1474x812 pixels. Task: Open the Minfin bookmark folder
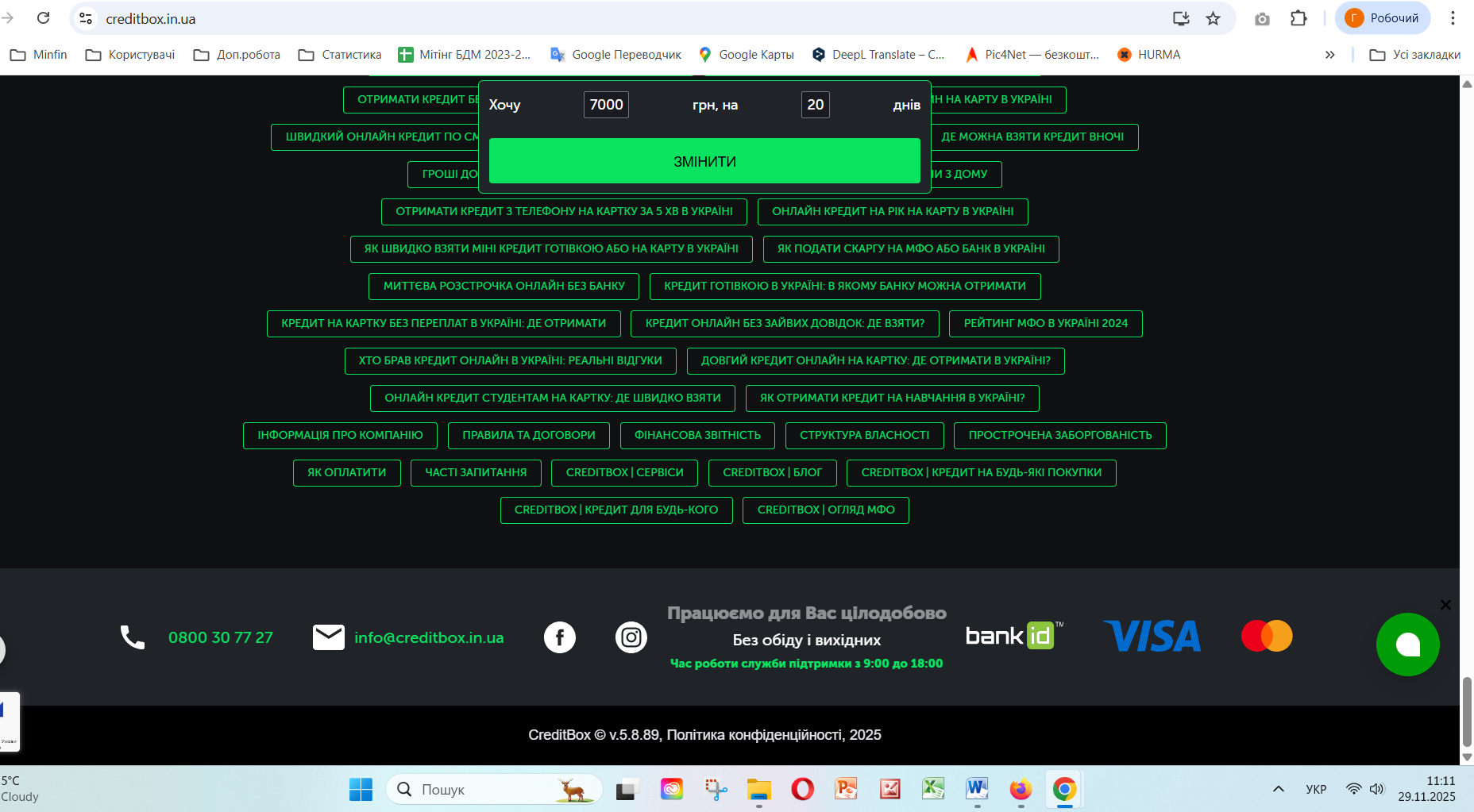pyautogui.click(x=39, y=55)
